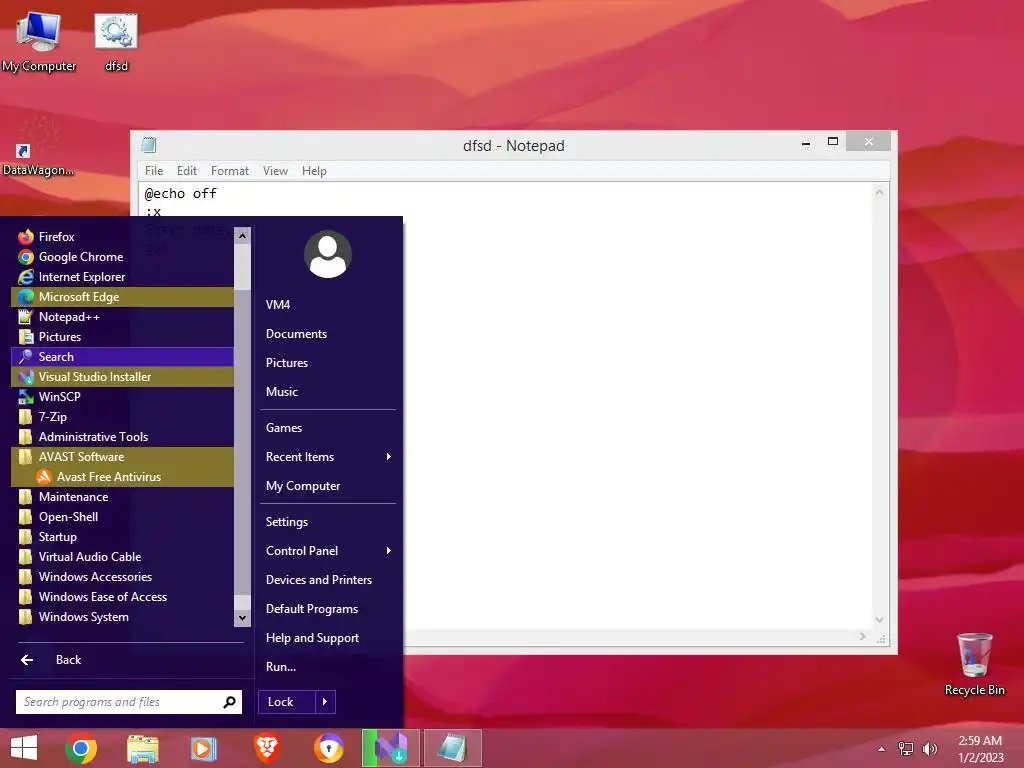Click the programs list scroll-up arrow

coord(242,235)
